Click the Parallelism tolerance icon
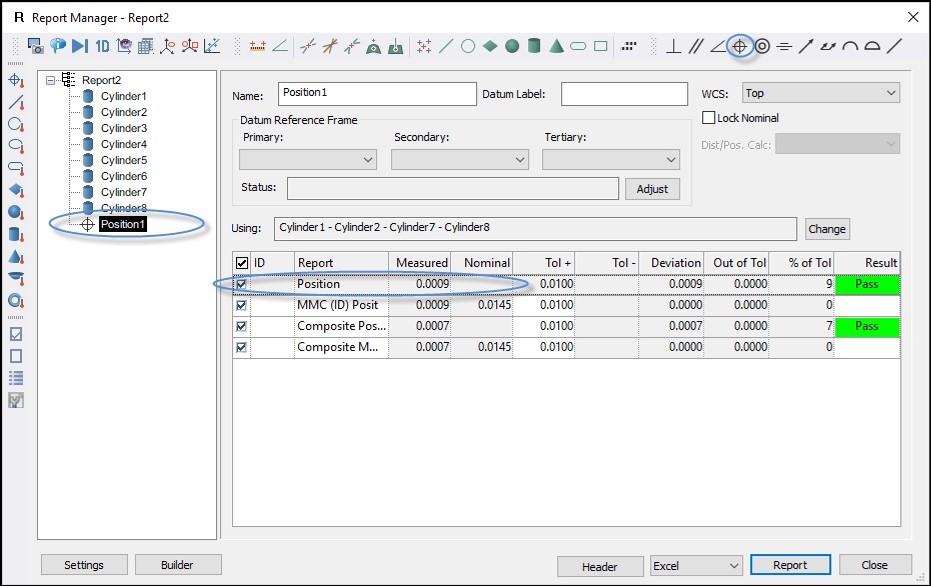The image size is (931, 586). tap(696, 46)
